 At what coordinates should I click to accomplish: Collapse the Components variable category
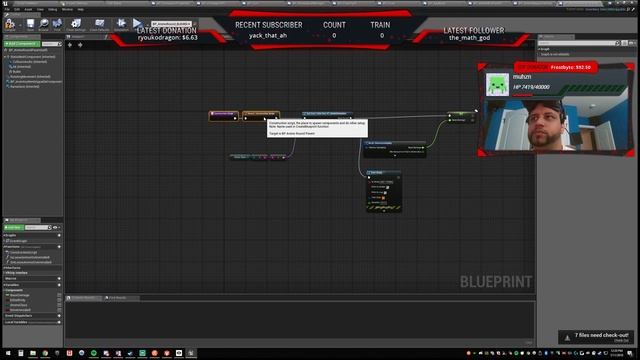[4, 290]
